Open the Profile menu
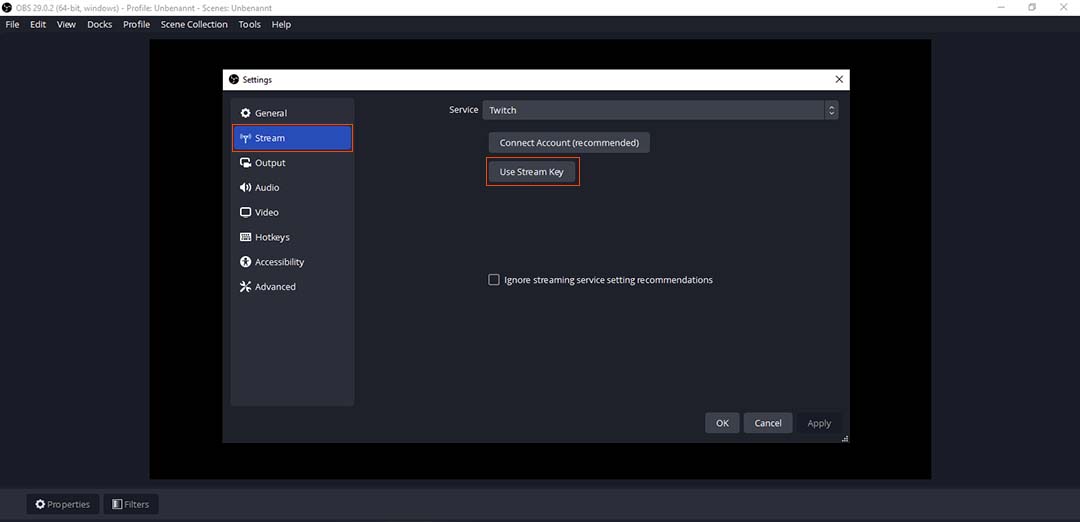The width and height of the screenshot is (1080, 522). pos(136,24)
